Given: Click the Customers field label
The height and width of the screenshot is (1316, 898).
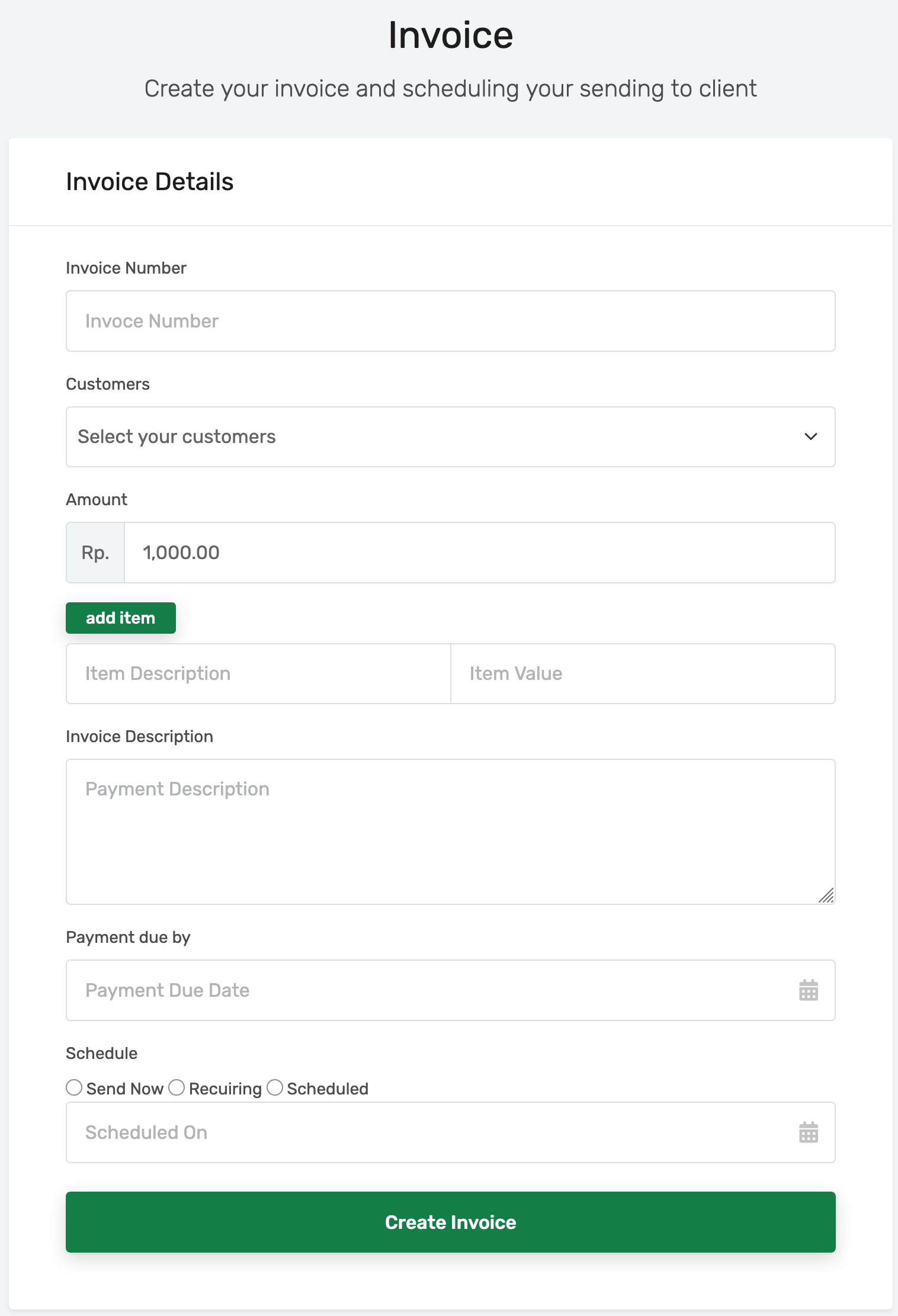Looking at the screenshot, I should 108,384.
